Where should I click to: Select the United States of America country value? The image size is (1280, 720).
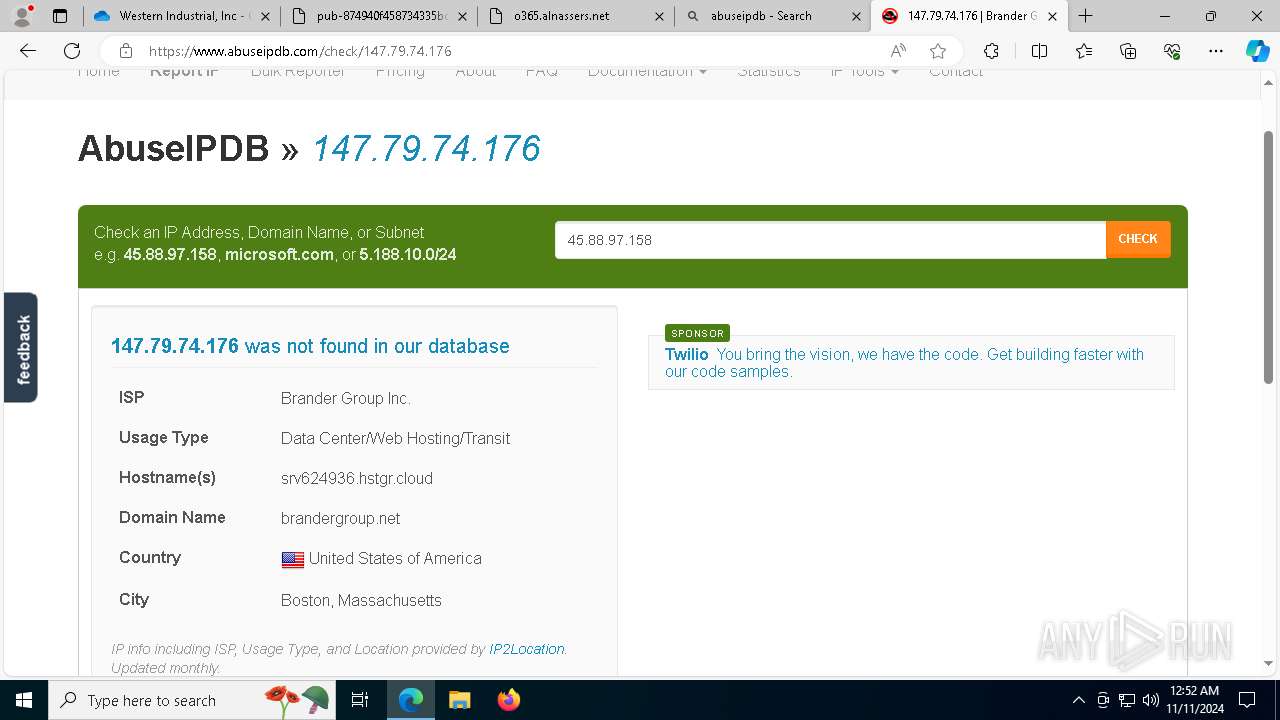click(x=395, y=558)
